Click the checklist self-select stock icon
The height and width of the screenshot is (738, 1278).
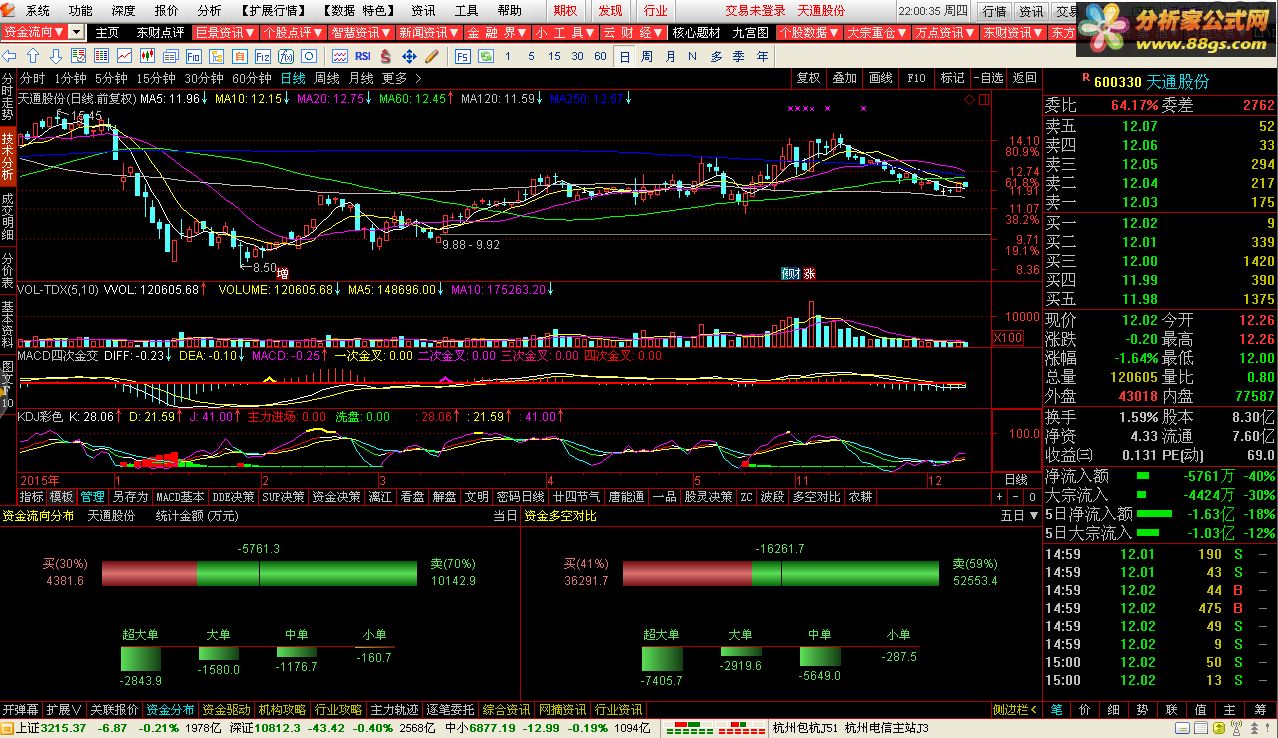[x=78, y=56]
